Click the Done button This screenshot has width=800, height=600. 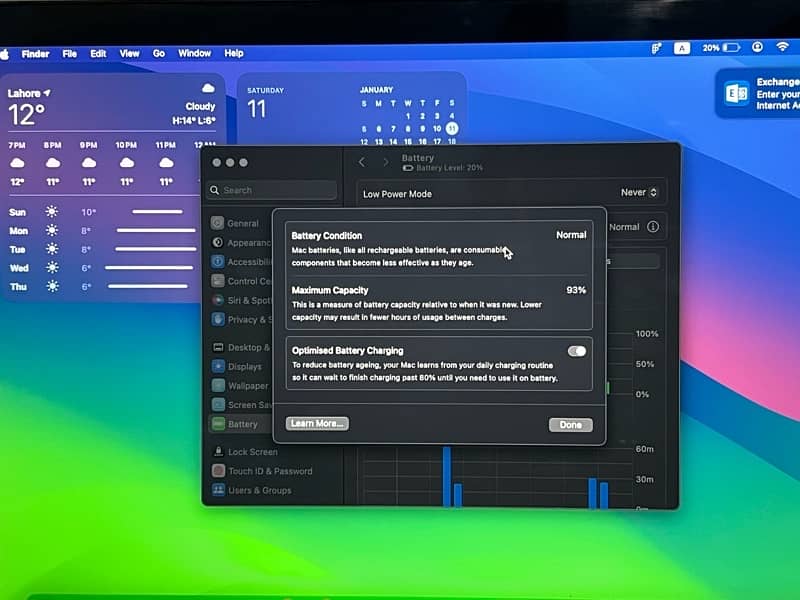(570, 425)
